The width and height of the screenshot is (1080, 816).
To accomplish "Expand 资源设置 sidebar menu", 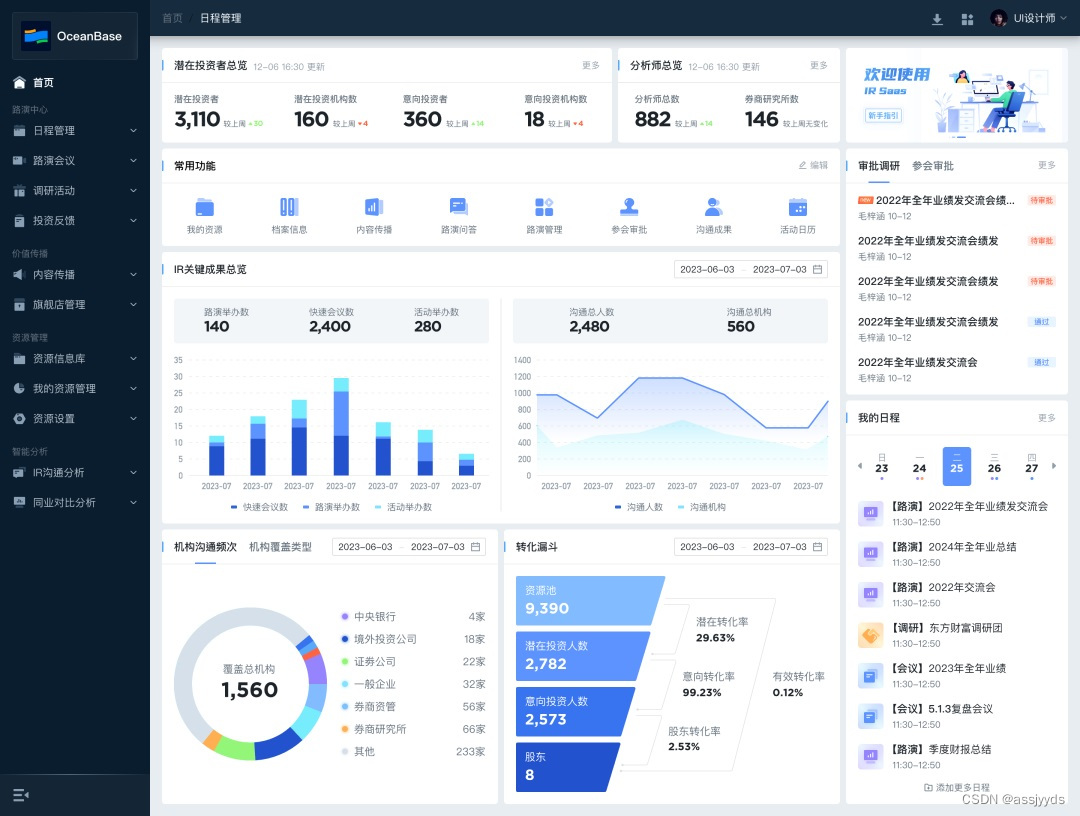I will click(x=134, y=419).
